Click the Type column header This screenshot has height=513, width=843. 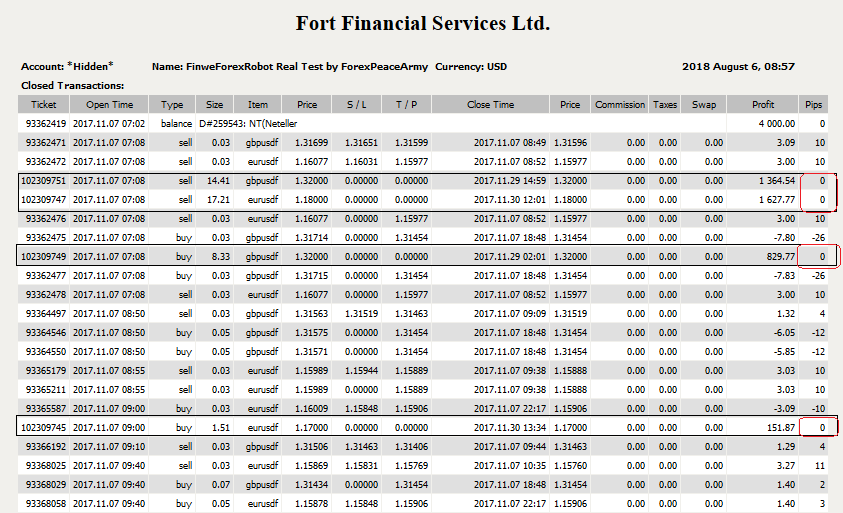[x=172, y=105]
